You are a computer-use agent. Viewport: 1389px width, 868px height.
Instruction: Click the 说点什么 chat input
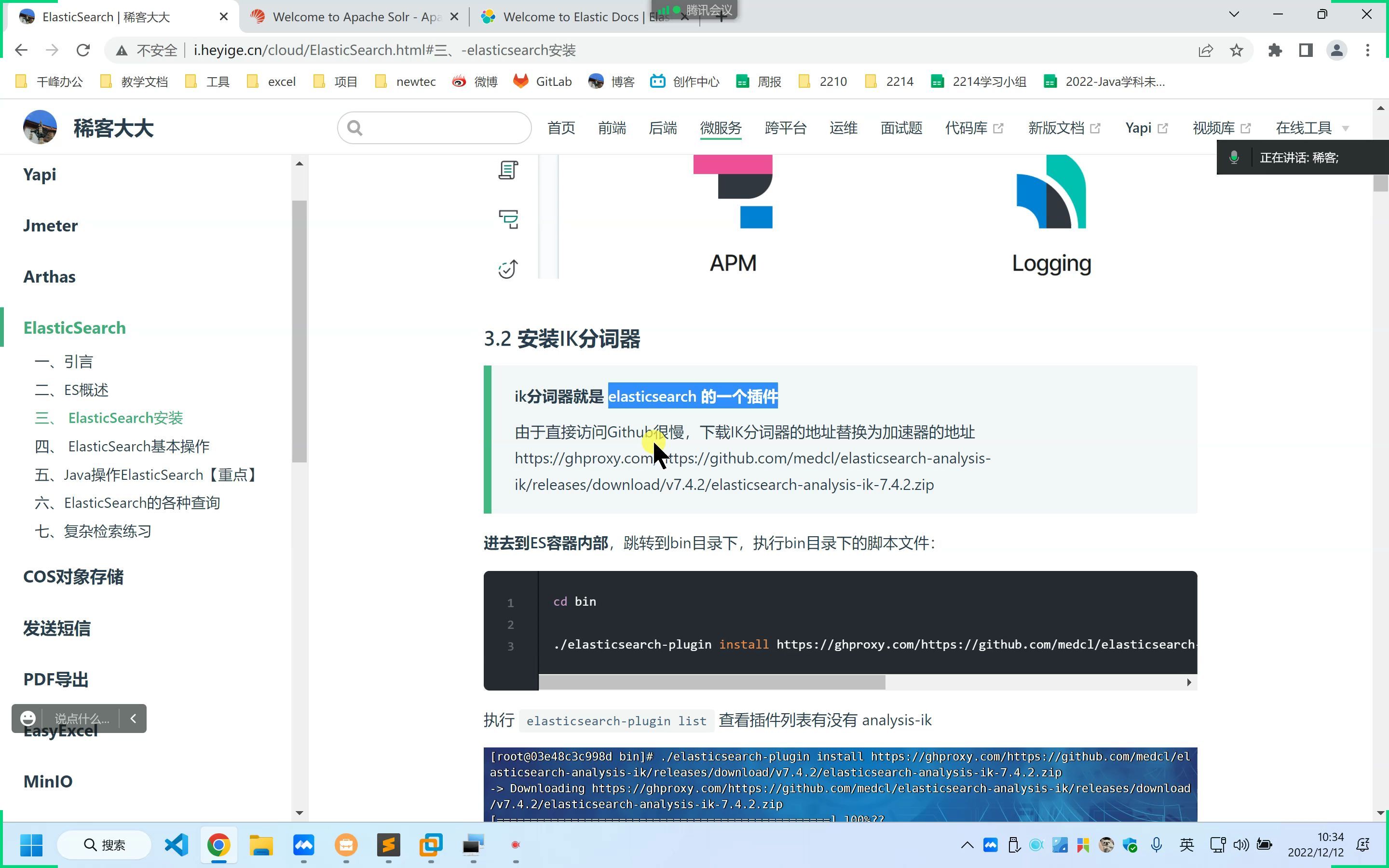82,718
